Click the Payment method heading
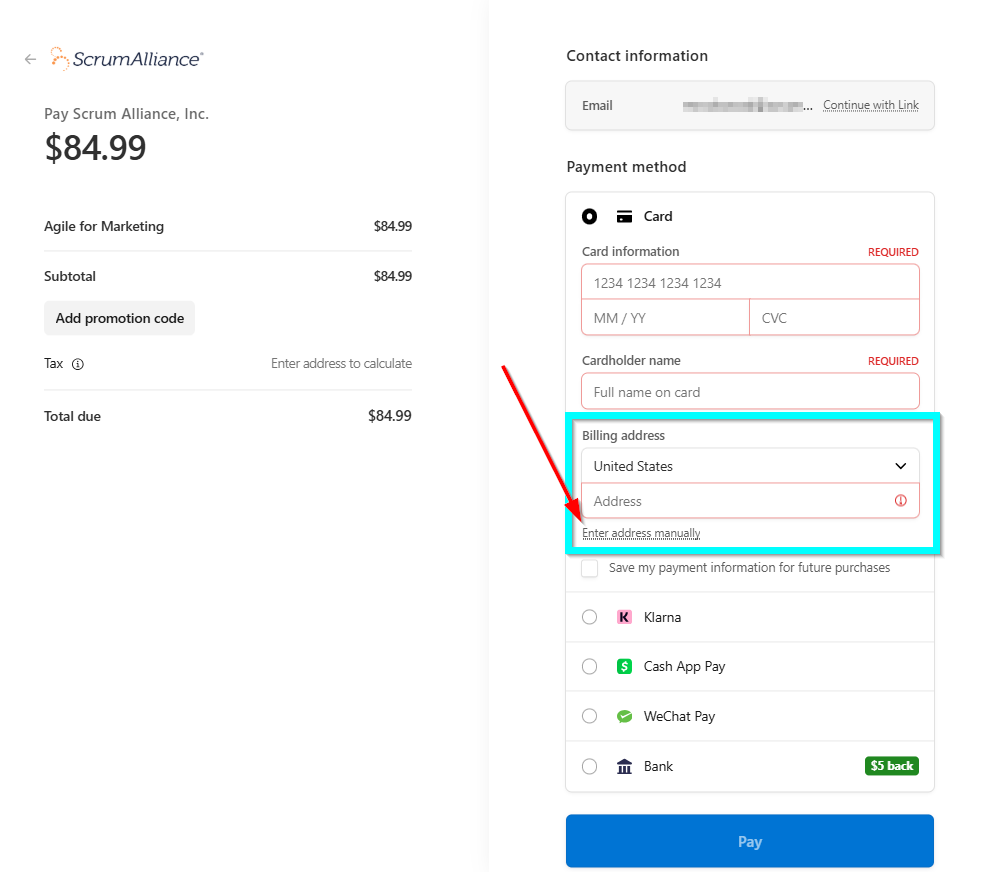 (x=626, y=167)
